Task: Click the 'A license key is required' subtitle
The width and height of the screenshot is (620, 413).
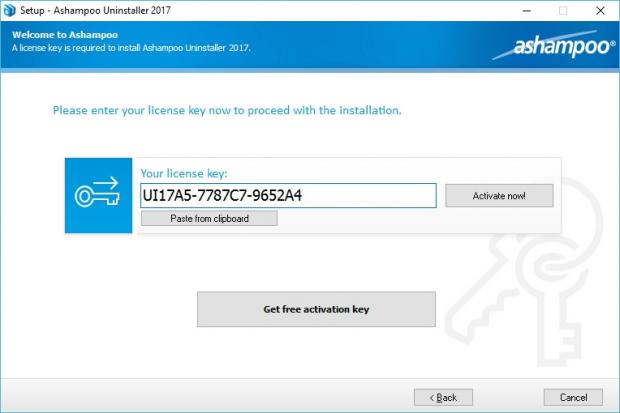Action: pyautogui.click(x=130, y=47)
